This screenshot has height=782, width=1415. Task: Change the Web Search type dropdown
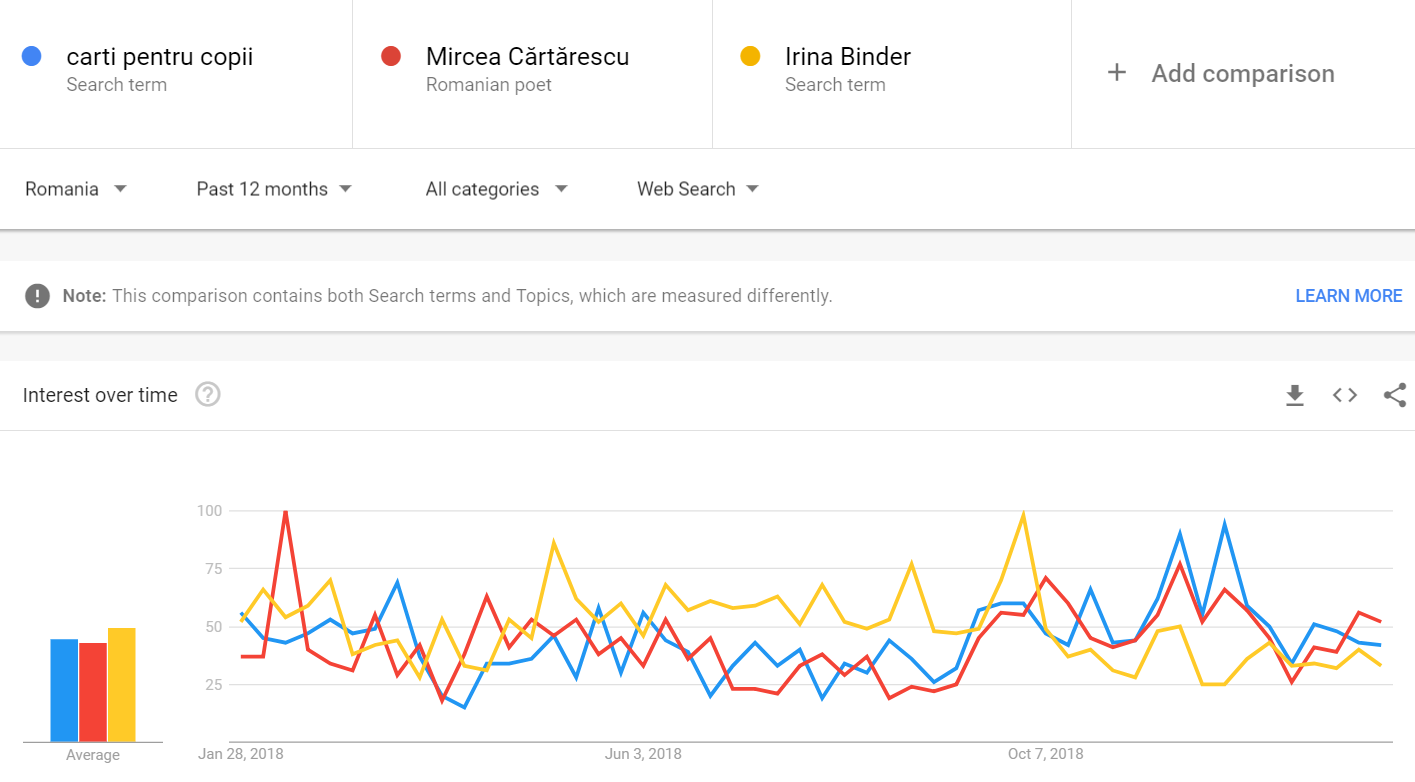[x=697, y=189]
